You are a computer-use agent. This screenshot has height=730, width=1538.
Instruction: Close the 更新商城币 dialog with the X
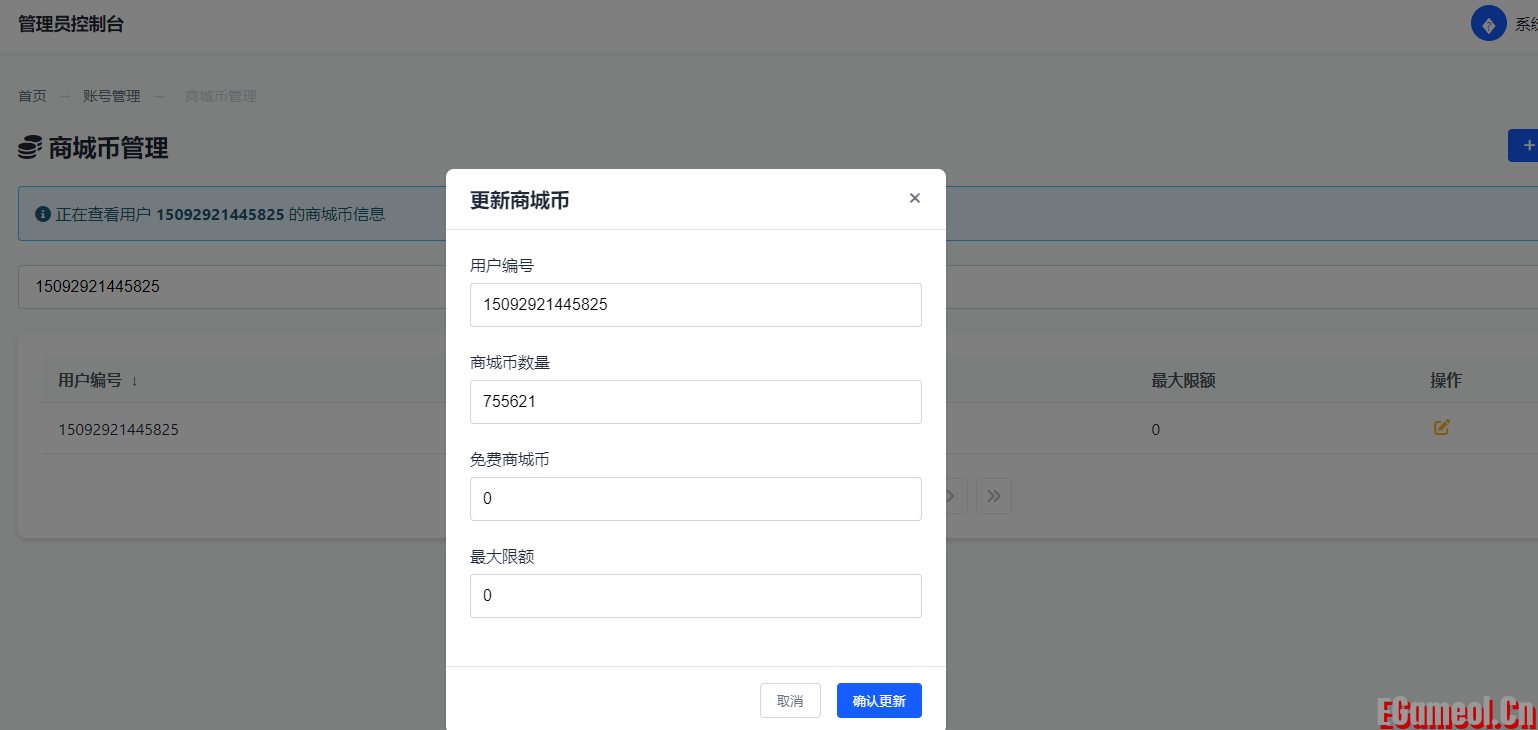914,198
